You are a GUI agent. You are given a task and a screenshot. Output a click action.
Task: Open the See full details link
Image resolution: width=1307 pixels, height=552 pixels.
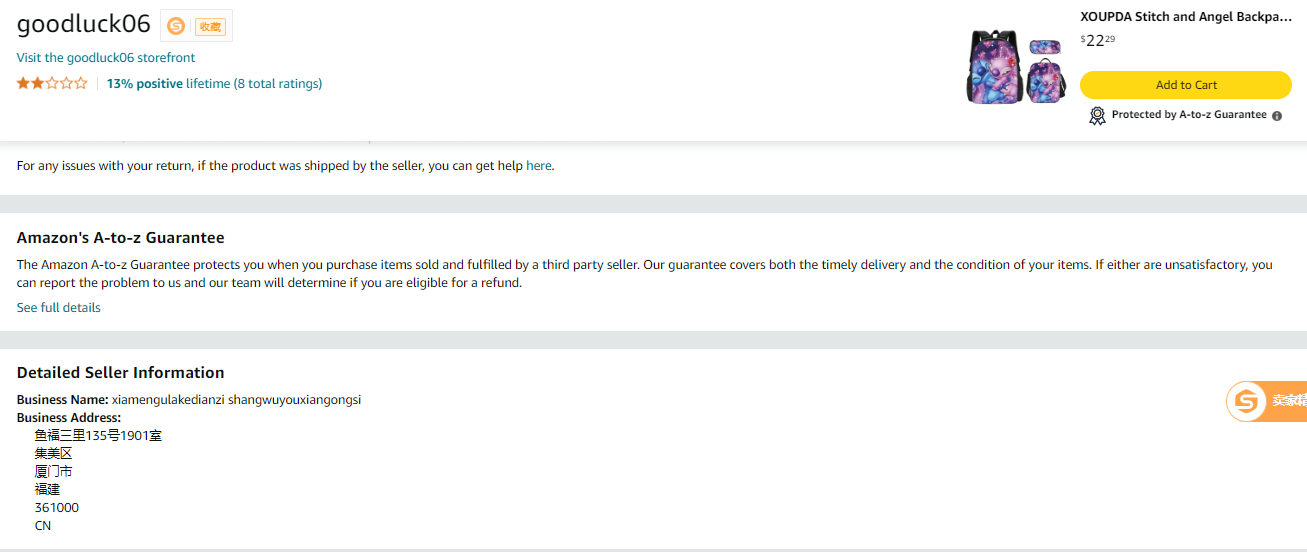59,308
